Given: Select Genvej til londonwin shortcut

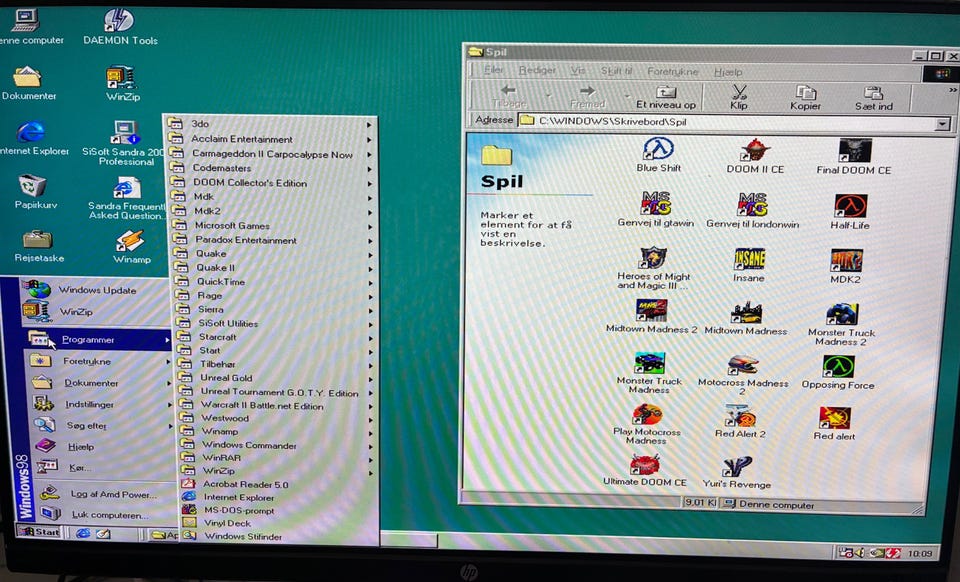Looking at the screenshot, I should [752, 210].
